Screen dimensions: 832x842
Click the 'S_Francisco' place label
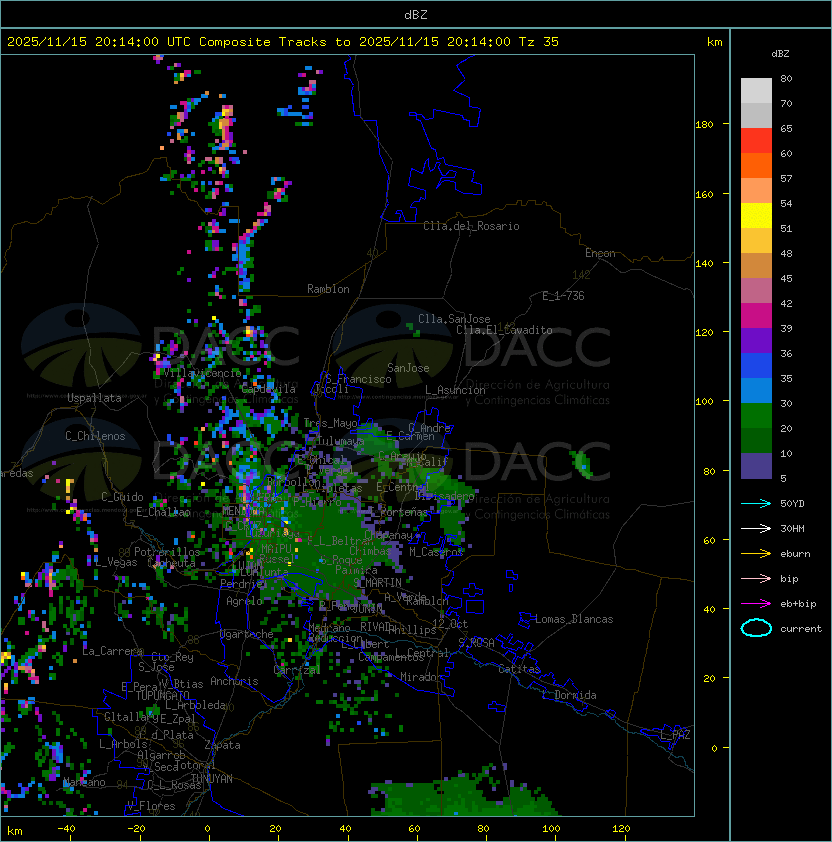point(358,379)
